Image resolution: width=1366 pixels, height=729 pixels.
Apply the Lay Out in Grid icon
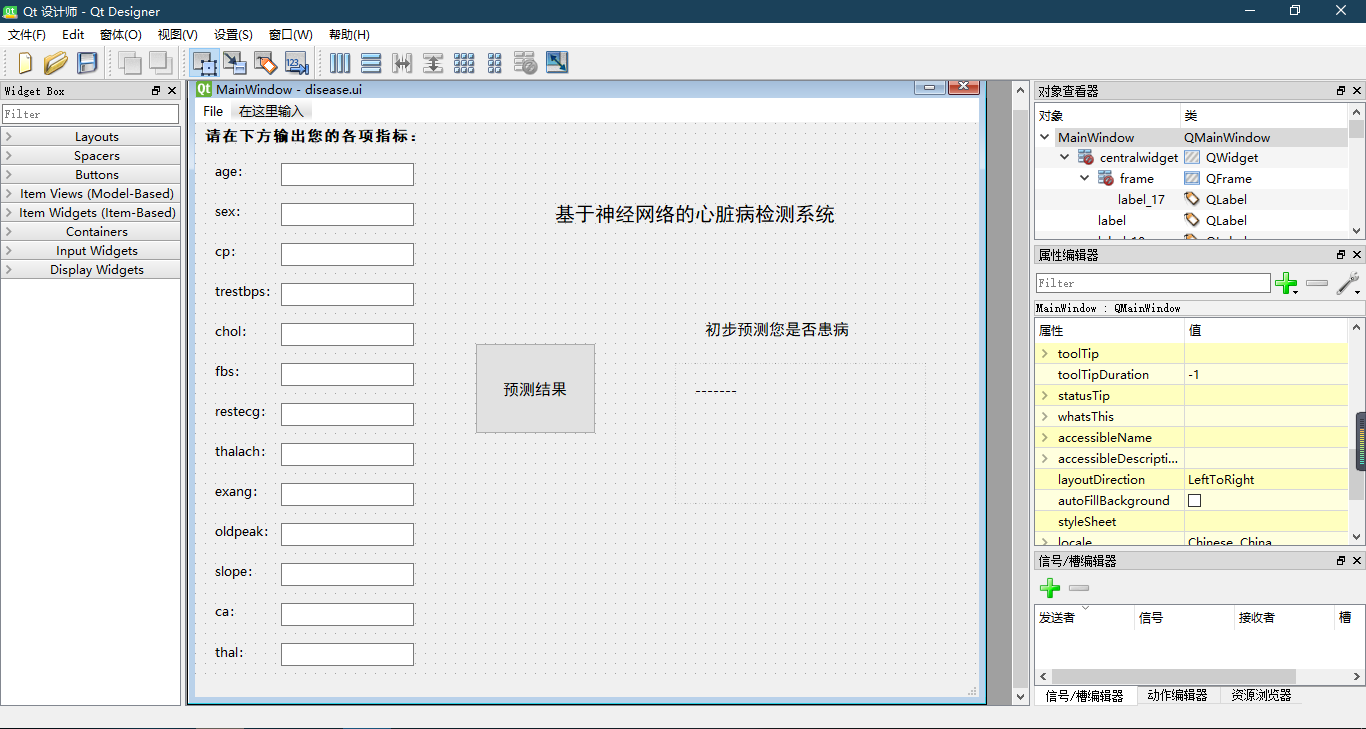[x=464, y=63]
